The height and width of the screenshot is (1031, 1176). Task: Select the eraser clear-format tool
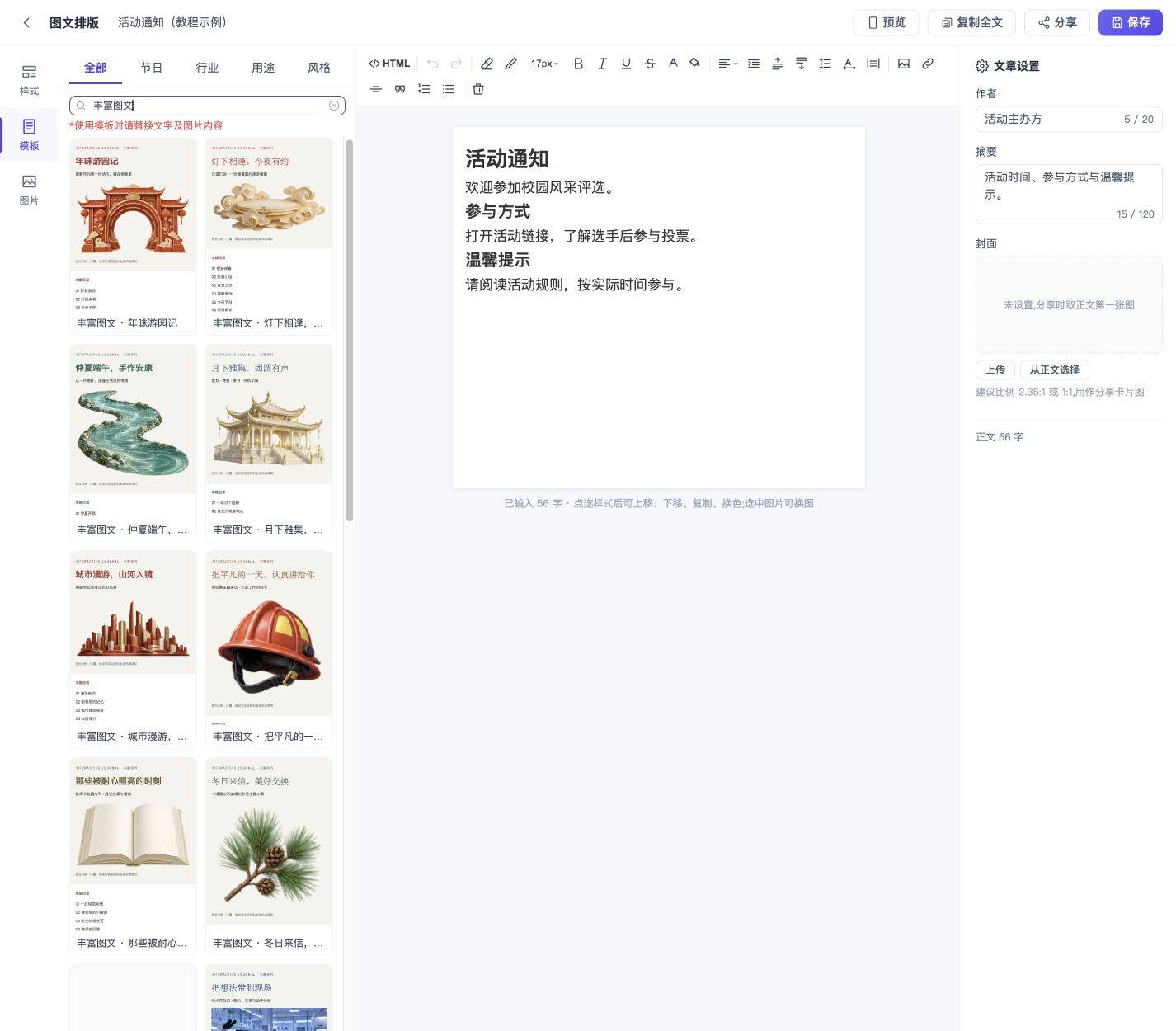pos(487,64)
